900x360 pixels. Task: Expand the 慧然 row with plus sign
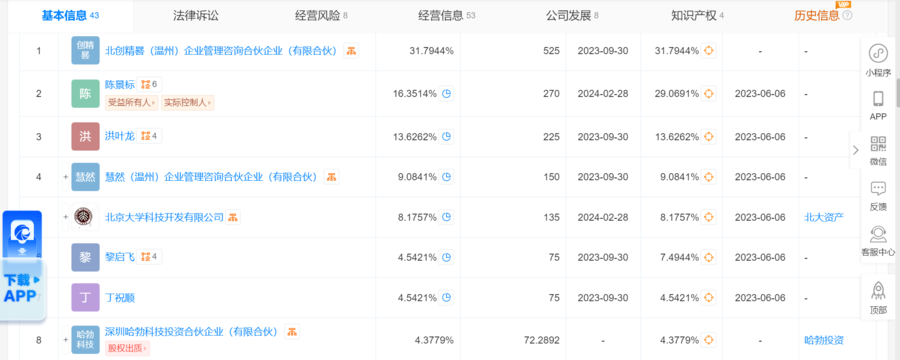tap(65, 177)
